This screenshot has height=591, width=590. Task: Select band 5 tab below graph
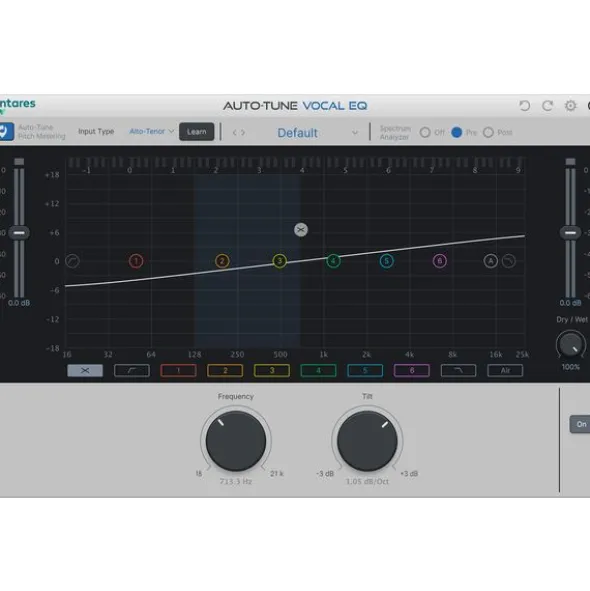tap(365, 371)
